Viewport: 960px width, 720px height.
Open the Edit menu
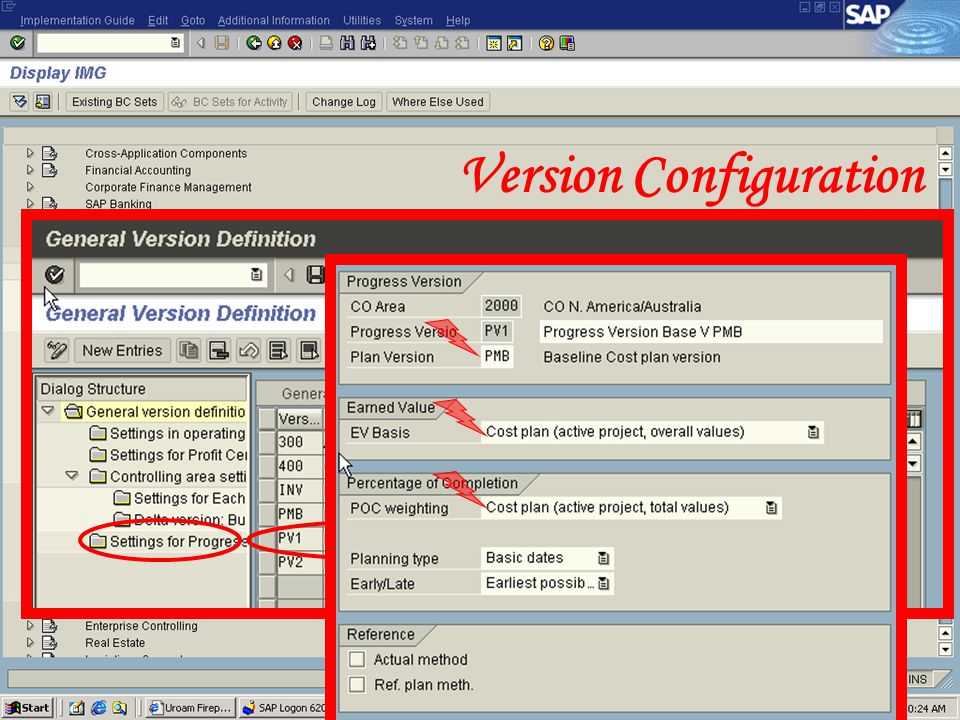click(x=158, y=21)
